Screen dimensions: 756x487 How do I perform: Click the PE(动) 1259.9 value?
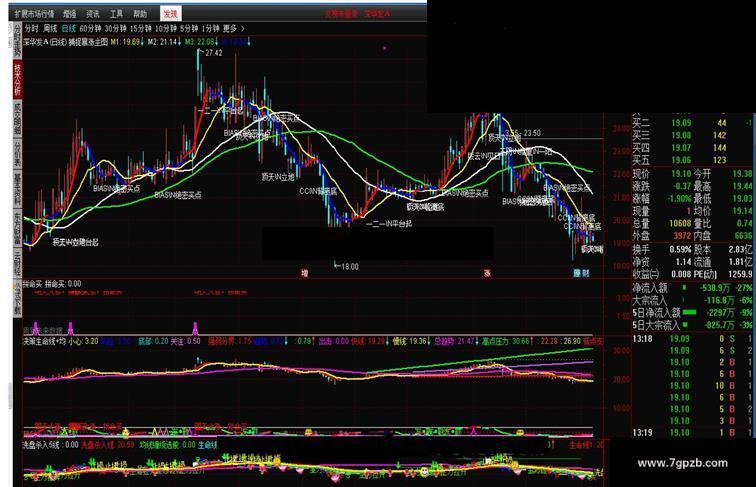741,274
